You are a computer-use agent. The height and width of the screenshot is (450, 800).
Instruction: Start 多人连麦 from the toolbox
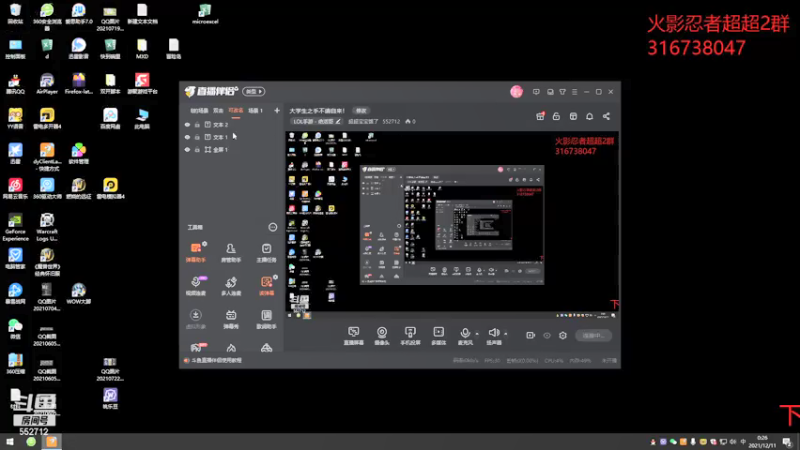(x=231, y=286)
